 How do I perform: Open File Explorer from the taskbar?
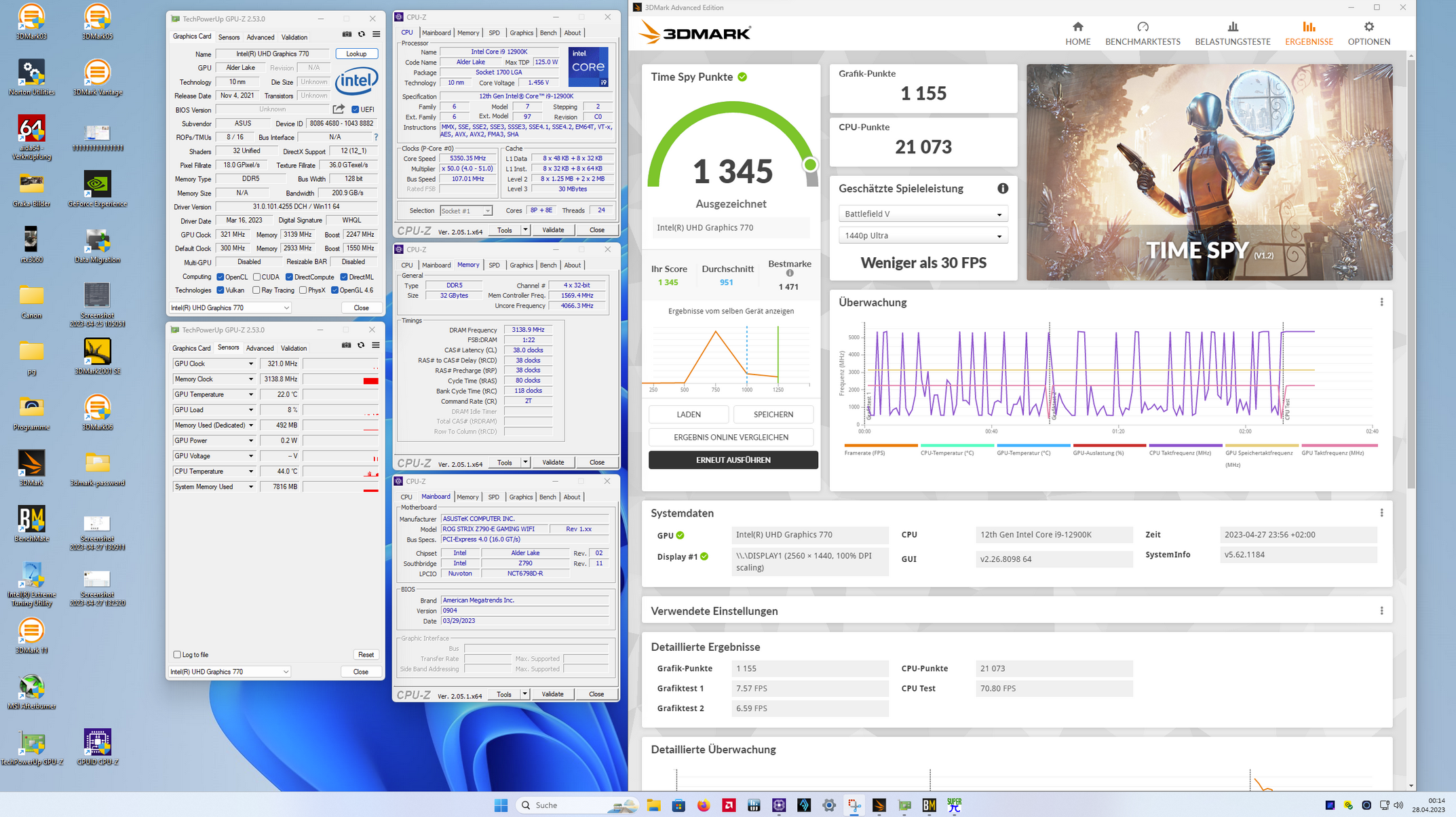coord(653,805)
